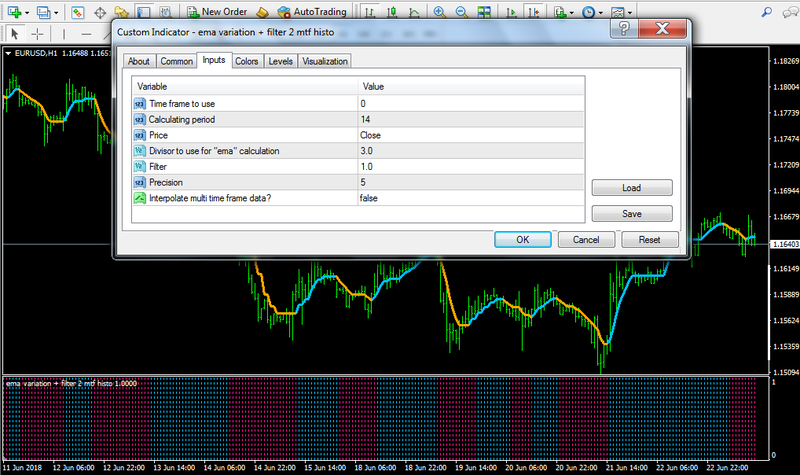800x475 pixels.
Task: Expand the periods clock dropdown arrow
Action: 602,13
